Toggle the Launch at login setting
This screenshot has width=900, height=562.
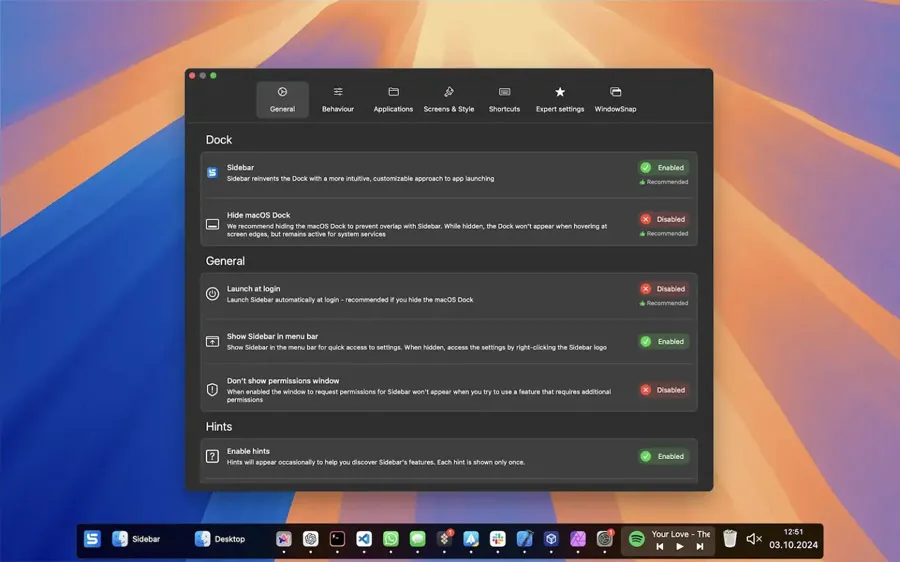tap(664, 289)
